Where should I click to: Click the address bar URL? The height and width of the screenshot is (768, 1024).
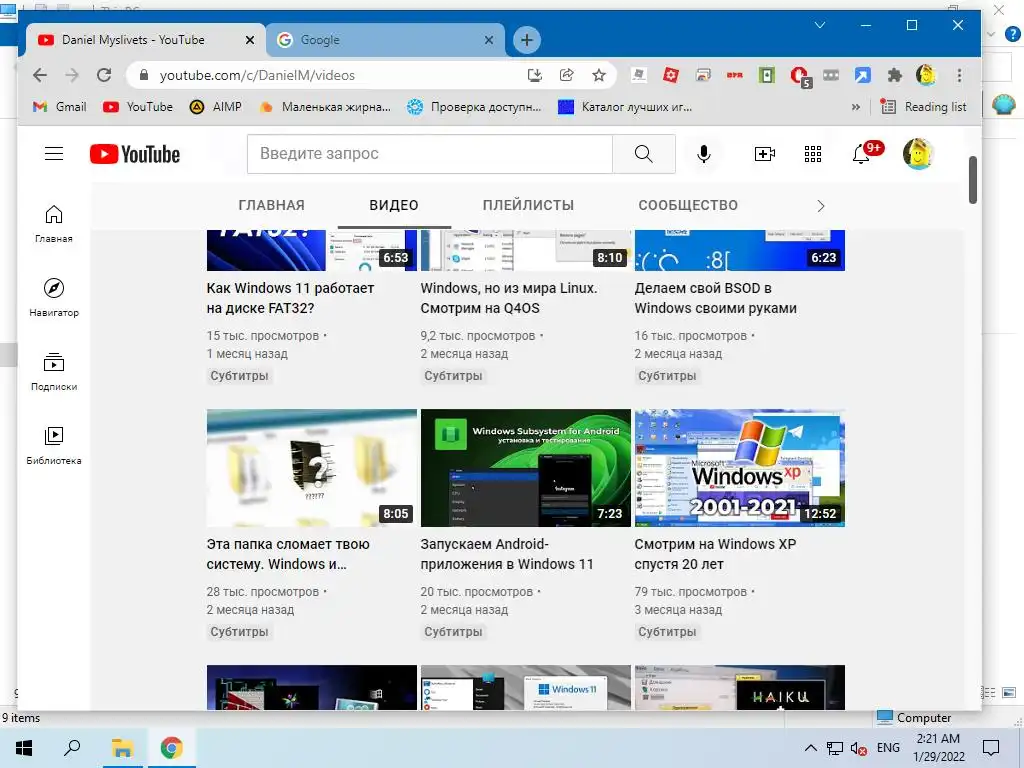coord(257,75)
